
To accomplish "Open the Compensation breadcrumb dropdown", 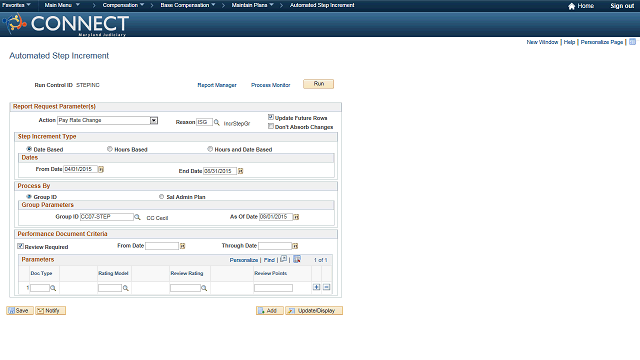I will (123, 5).
